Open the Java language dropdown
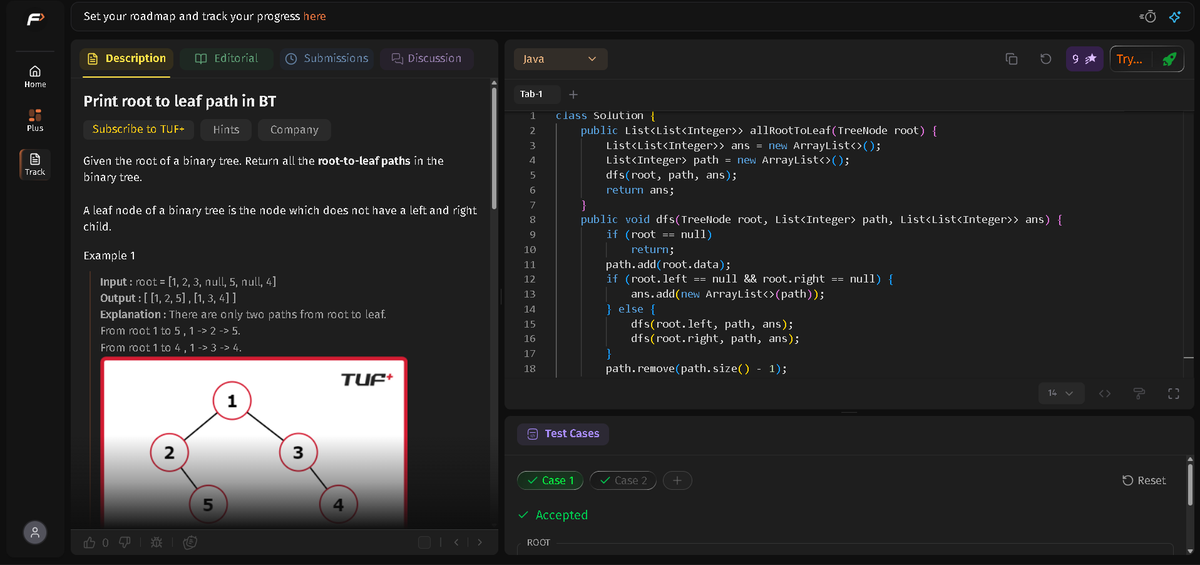The width and height of the screenshot is (1200, 565). click(x=561, y=59)
